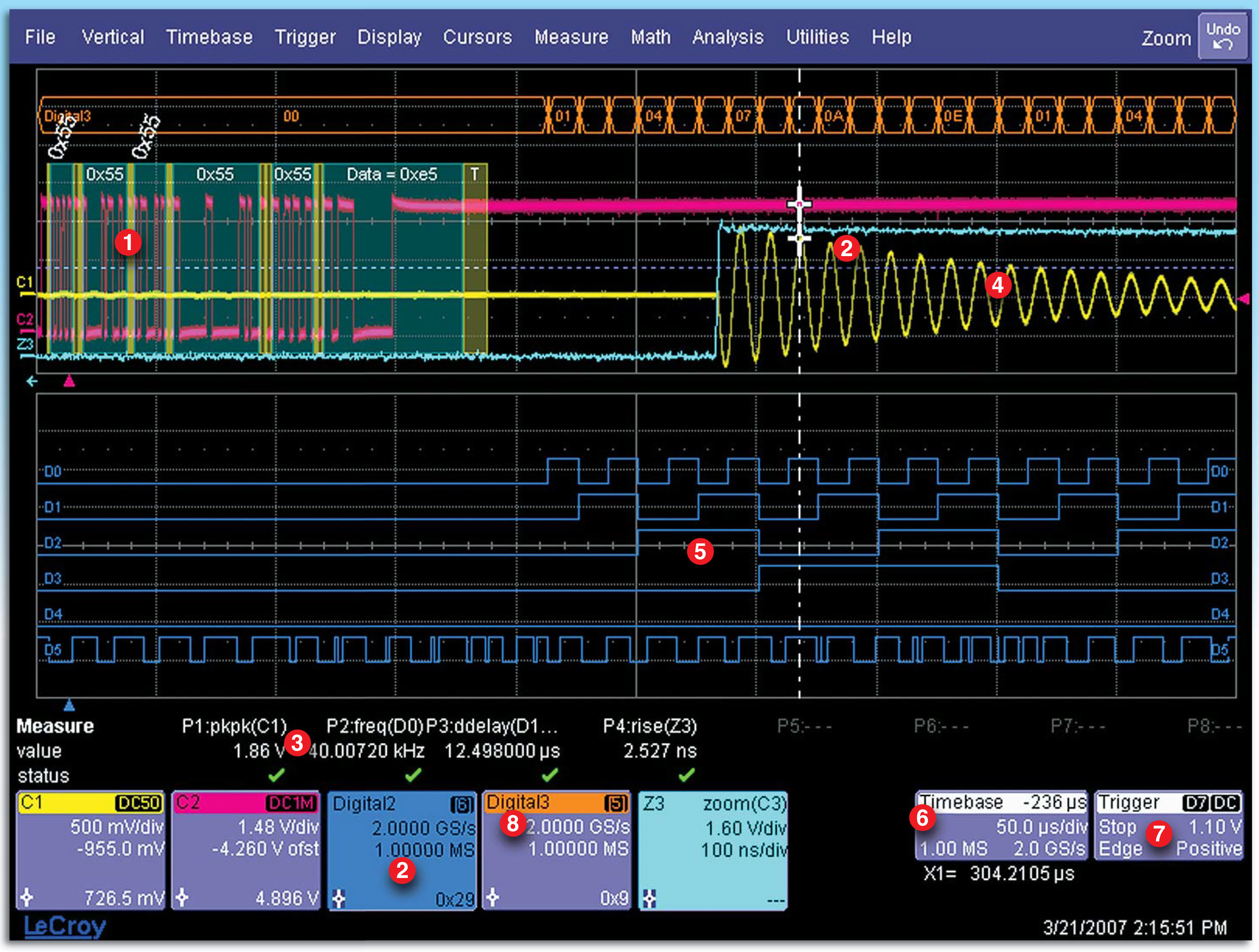
Task: Click the cursor icon in Digital3 descriptor box
Action: point(493,898)
